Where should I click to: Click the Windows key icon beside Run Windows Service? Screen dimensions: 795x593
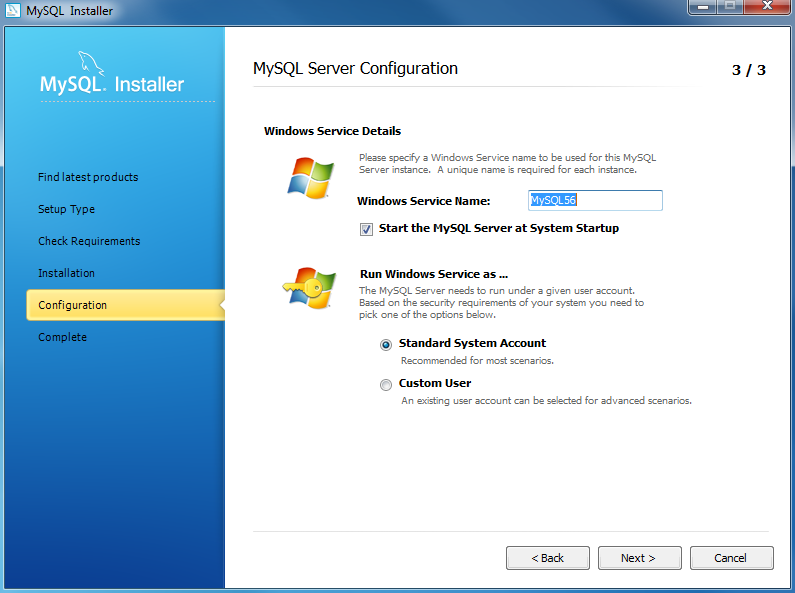(309, 287)
